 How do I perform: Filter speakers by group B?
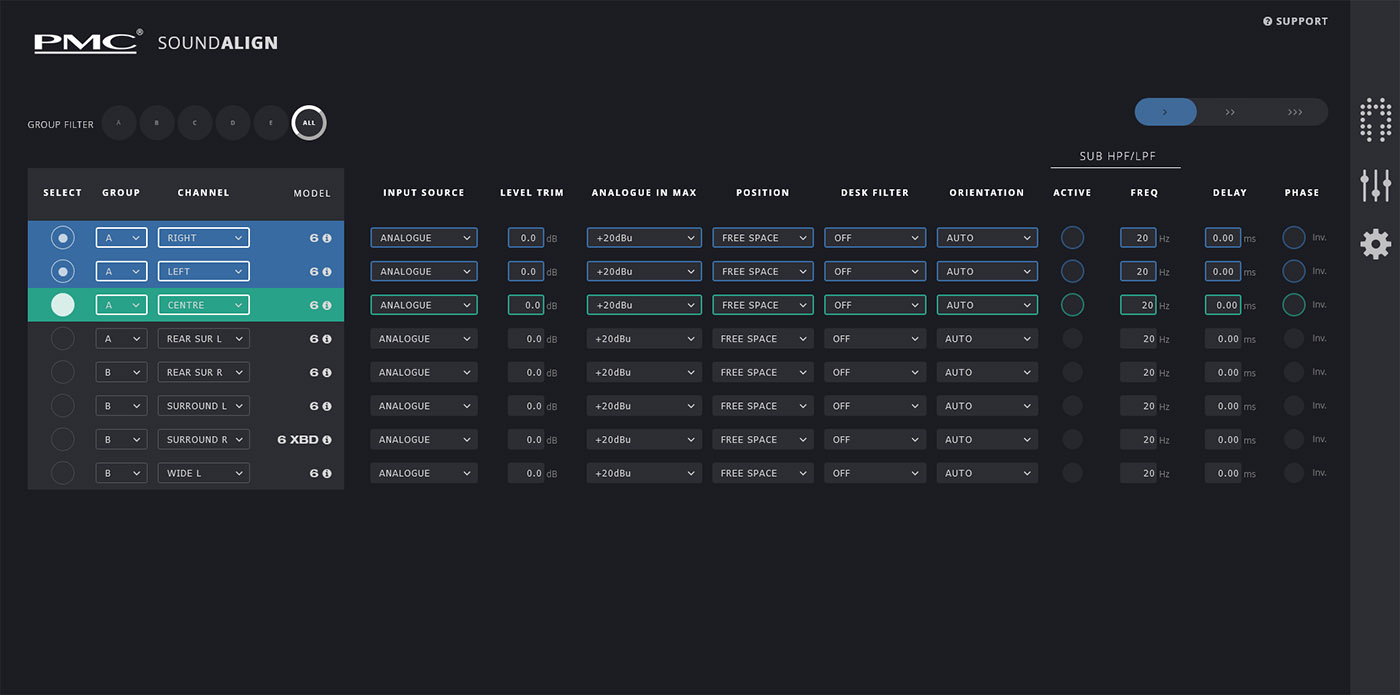(157, 123)
